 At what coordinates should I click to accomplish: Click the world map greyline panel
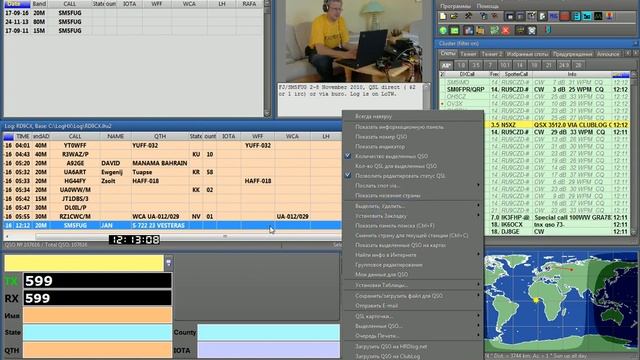pyautogui.click(x=560, y=301)
